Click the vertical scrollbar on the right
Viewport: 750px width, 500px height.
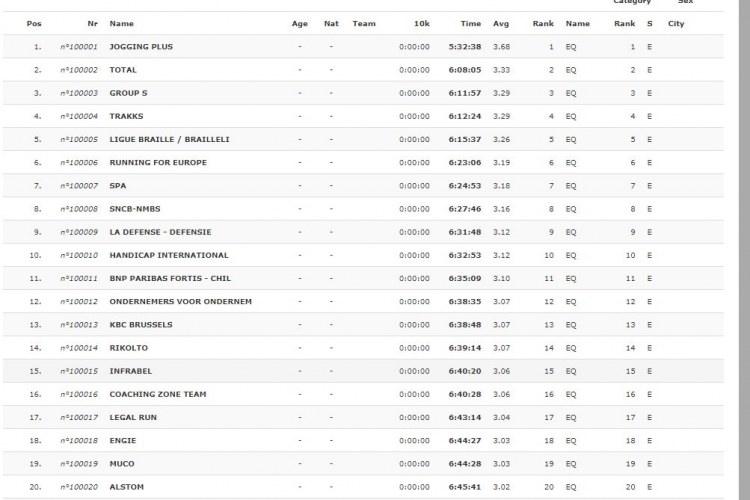coord(744,250)
